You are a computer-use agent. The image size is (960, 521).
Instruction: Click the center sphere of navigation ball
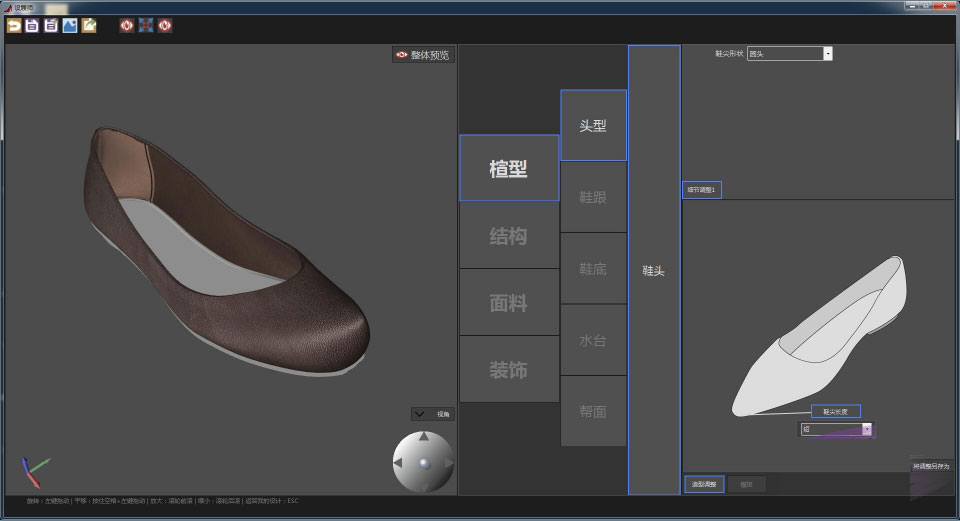(x=423, y=463)
